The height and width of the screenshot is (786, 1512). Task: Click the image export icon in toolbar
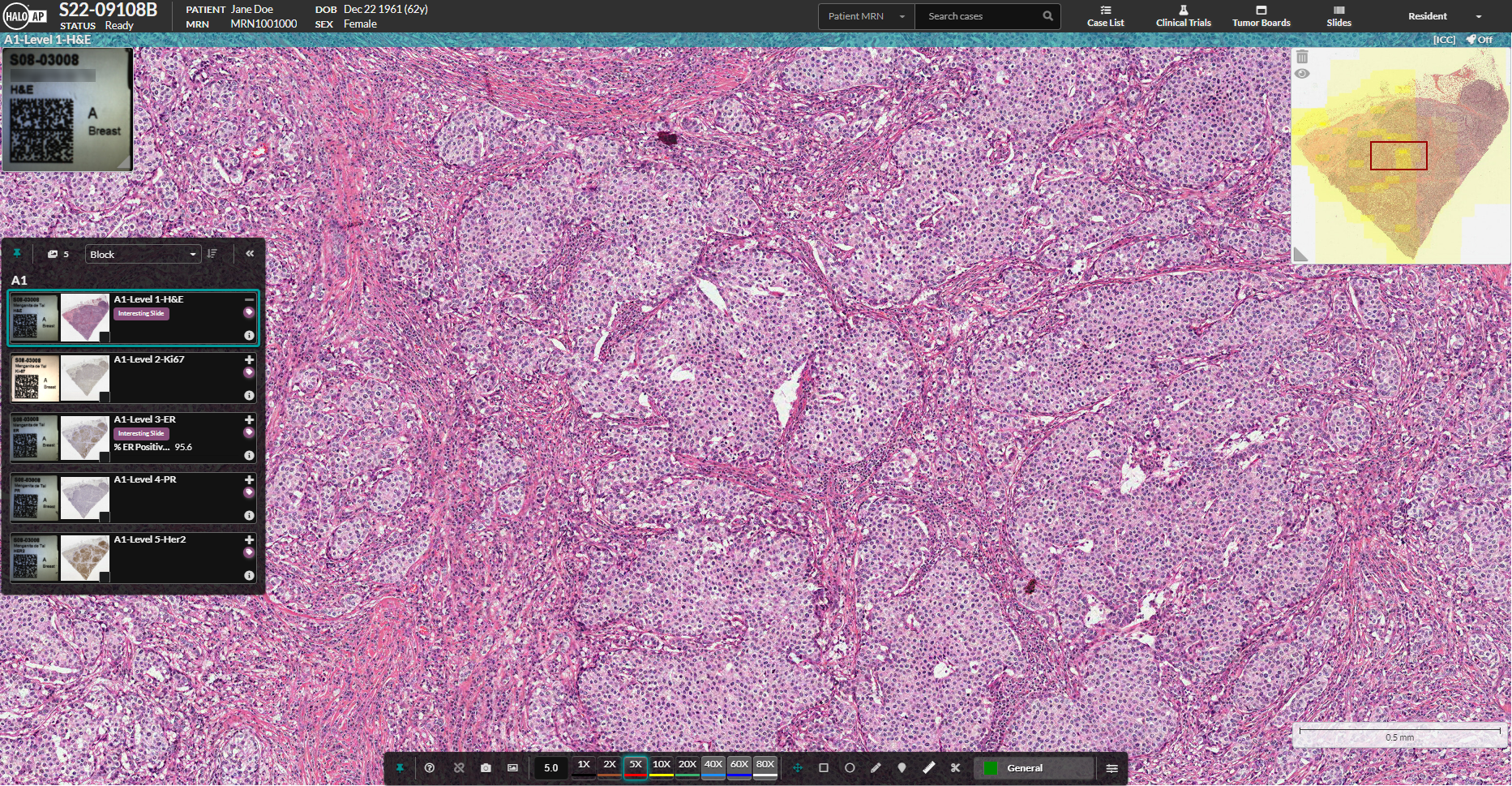point(512,768)
